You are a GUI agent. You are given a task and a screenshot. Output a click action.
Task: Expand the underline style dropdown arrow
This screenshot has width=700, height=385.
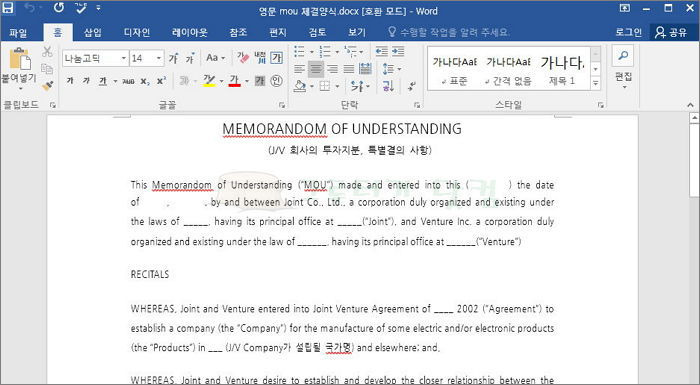click(x=115, y=81)
